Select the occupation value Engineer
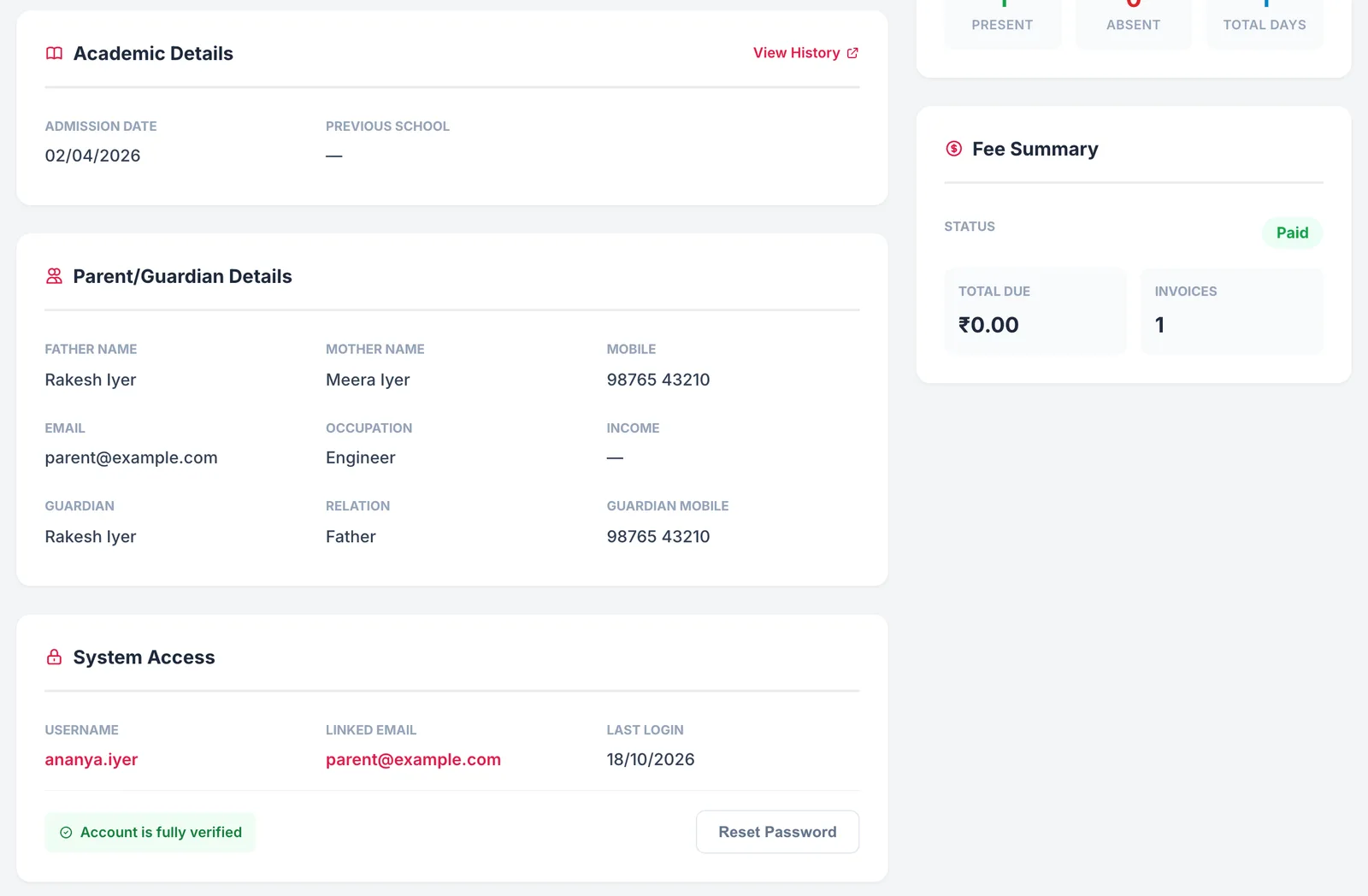The height and width of the screenshot is (896, 1368). pos(361,457)
